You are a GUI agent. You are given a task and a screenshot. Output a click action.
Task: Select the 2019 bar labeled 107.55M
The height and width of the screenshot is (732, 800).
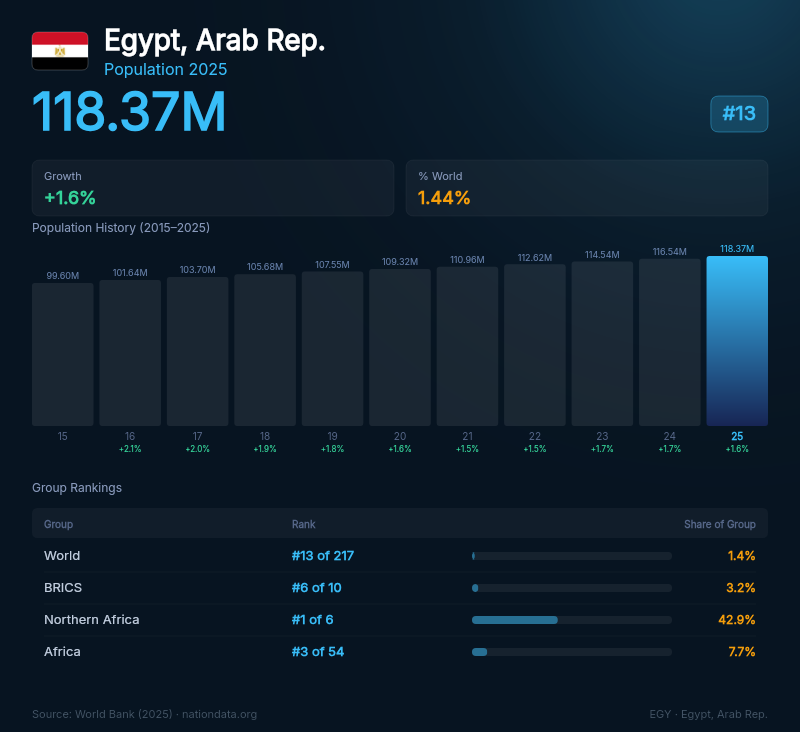pos(332,349)
